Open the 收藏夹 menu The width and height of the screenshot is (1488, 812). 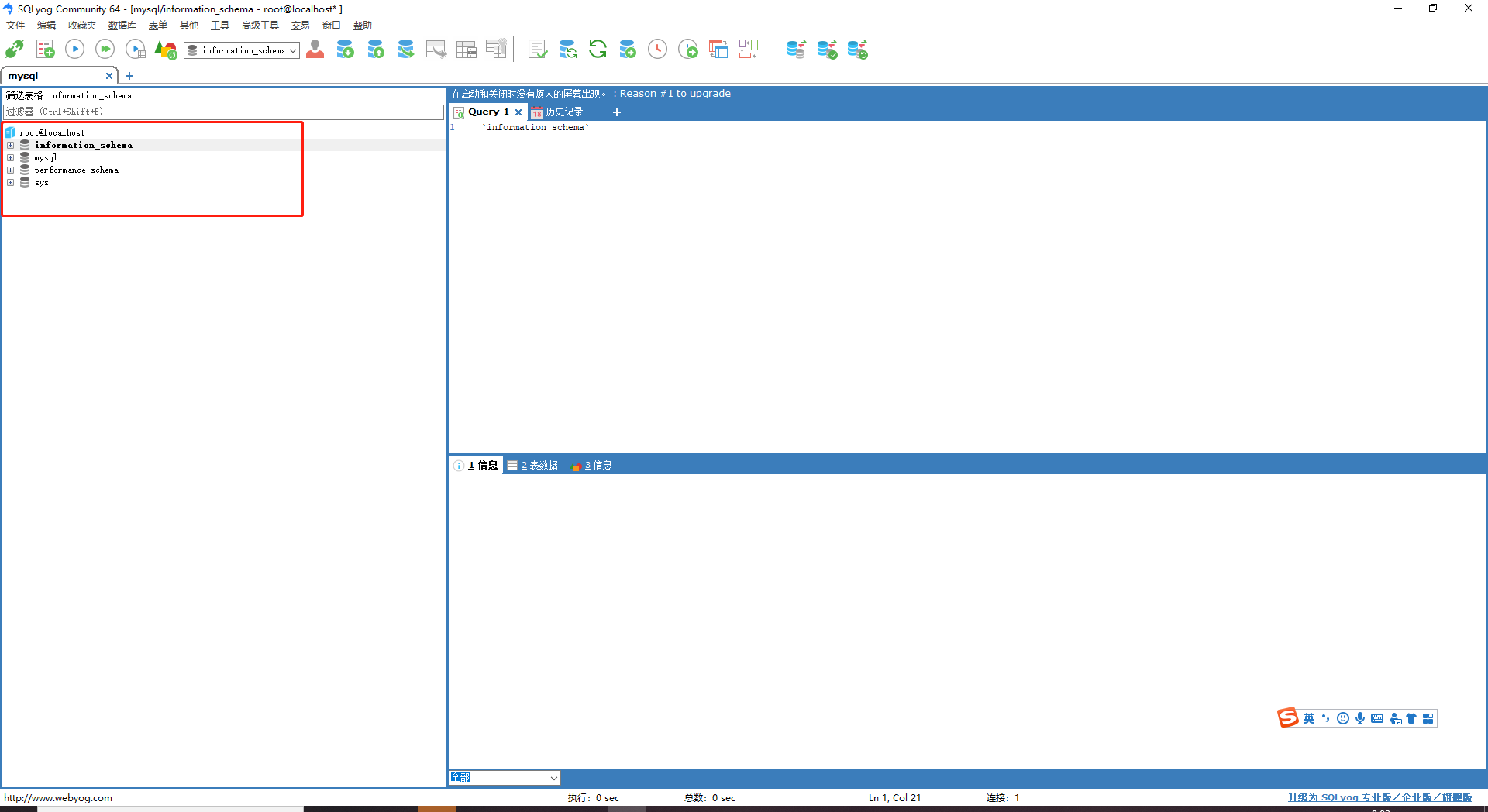point(82,26)
